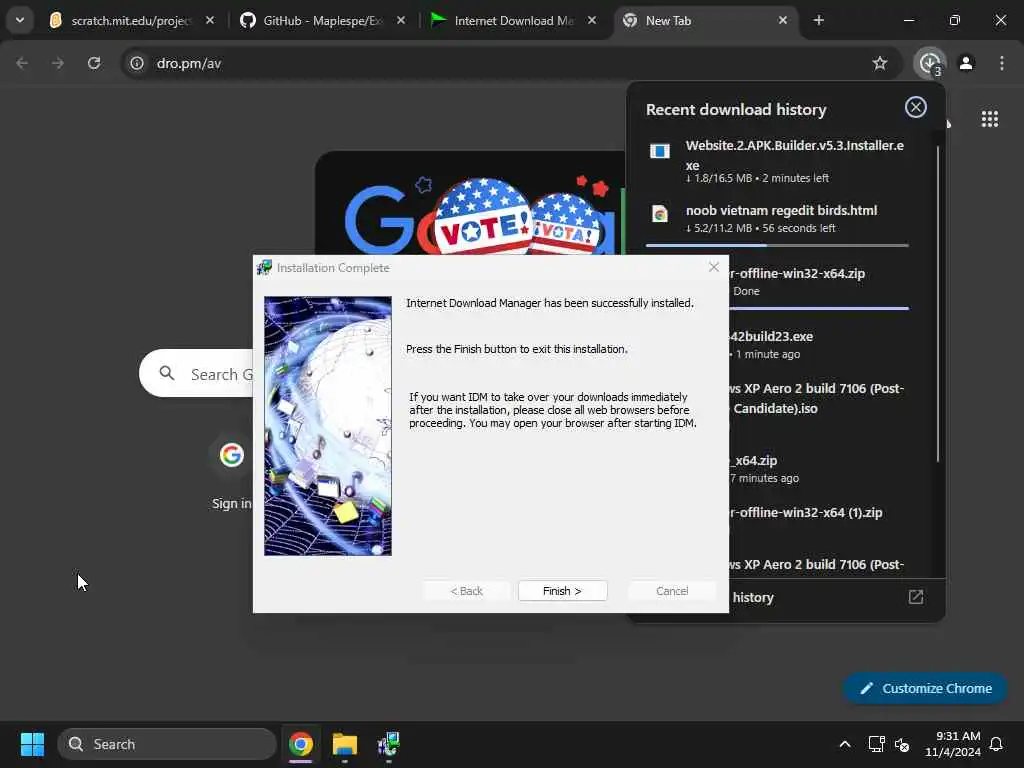The width and height of the screenshot is (1024, 768).
Task: Go back with the back arrow
Action: (22, 63)
